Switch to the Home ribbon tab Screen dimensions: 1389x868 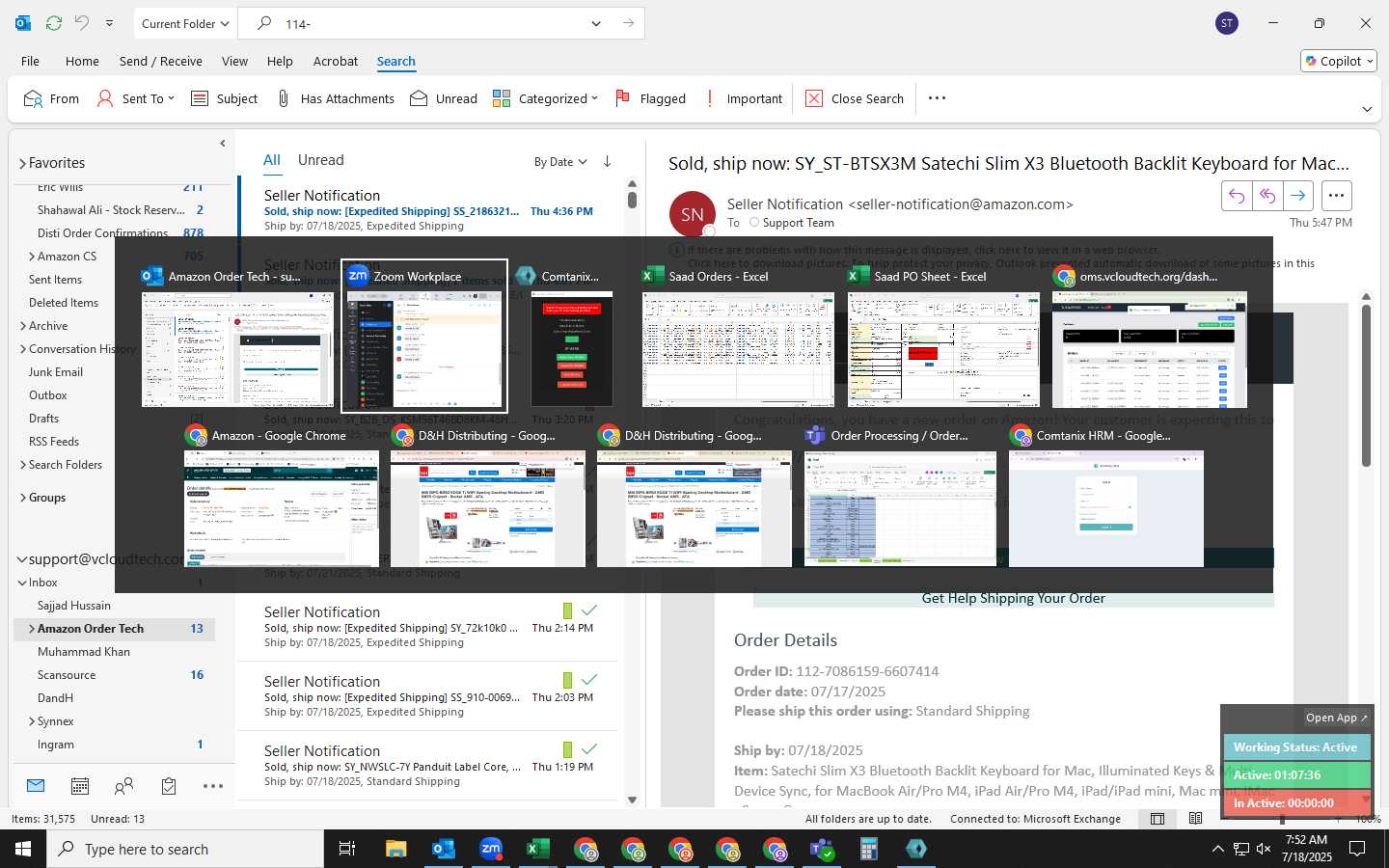point(82,61)
